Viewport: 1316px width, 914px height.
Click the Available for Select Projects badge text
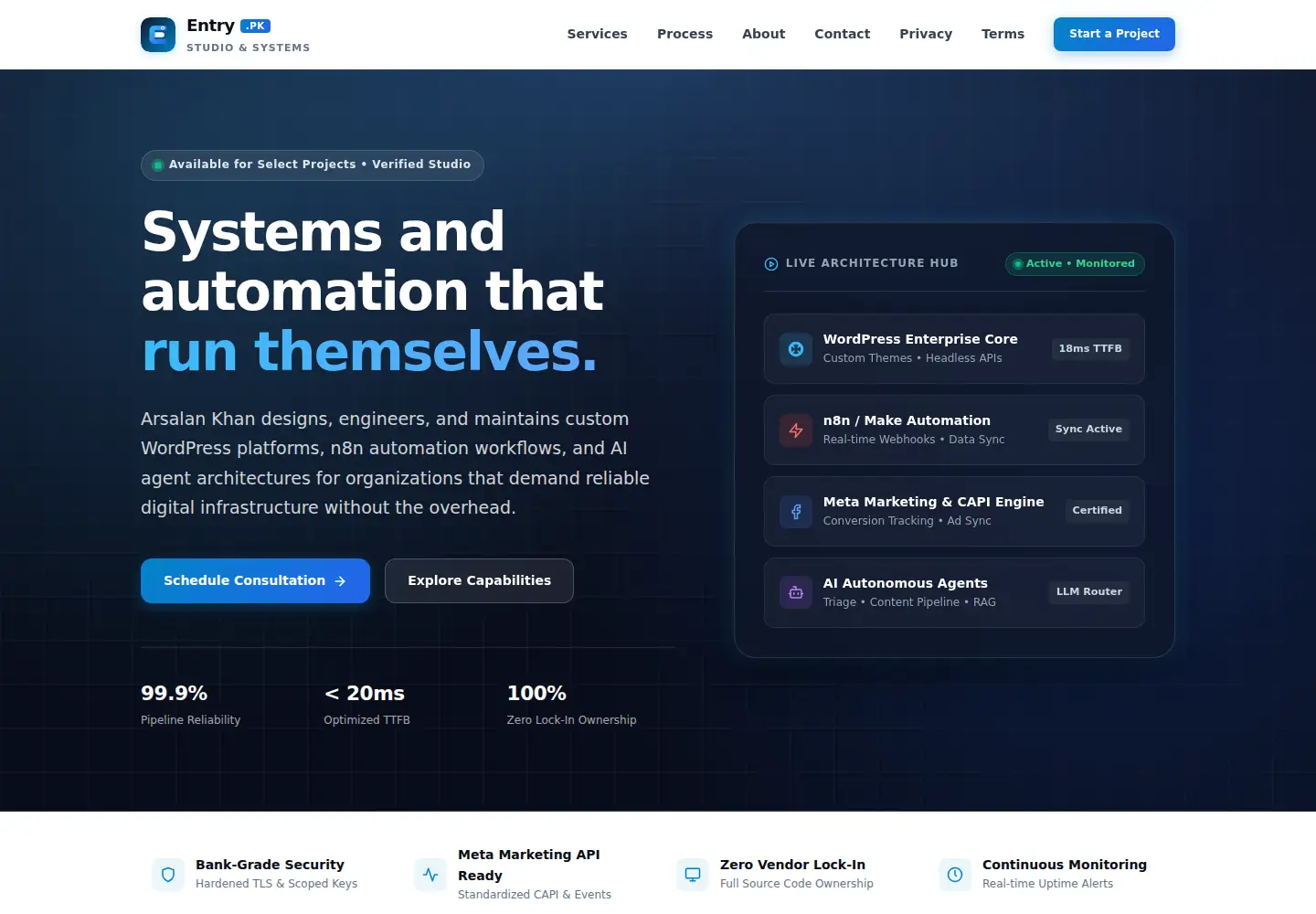click(320, 165)
